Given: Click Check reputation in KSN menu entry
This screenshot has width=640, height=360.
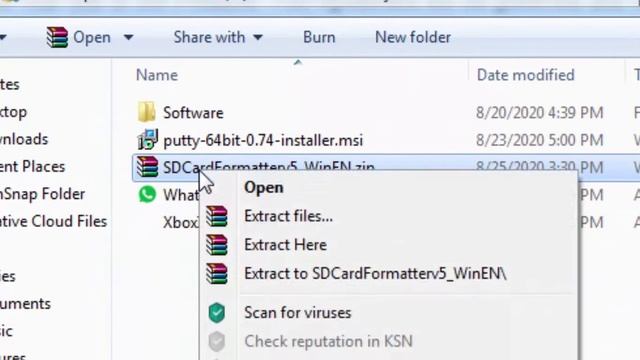Looking at the screenshot, I should tap(328, 341).
